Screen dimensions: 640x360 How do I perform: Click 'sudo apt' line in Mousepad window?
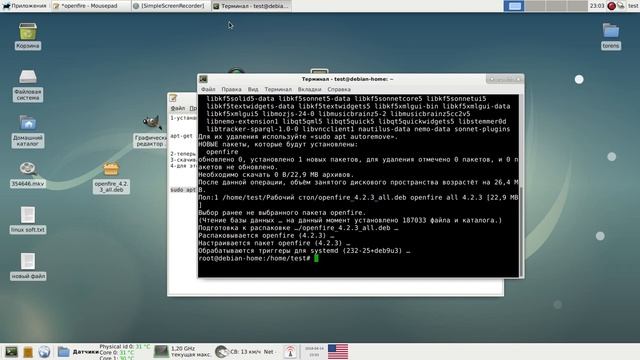tap(183, 190)
